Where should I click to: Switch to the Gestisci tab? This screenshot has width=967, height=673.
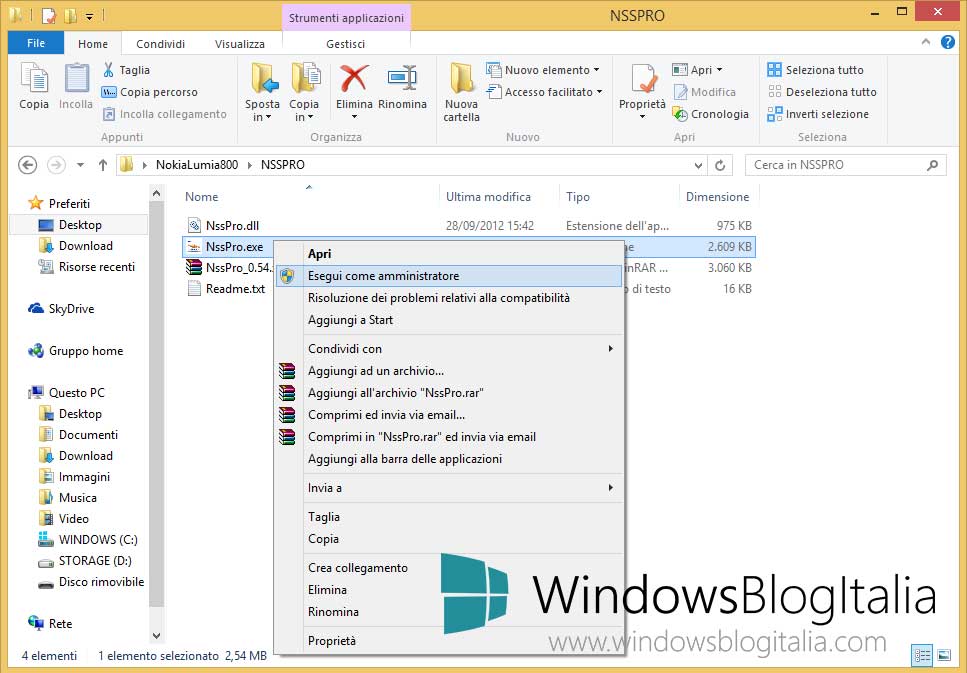pos(345,44)
